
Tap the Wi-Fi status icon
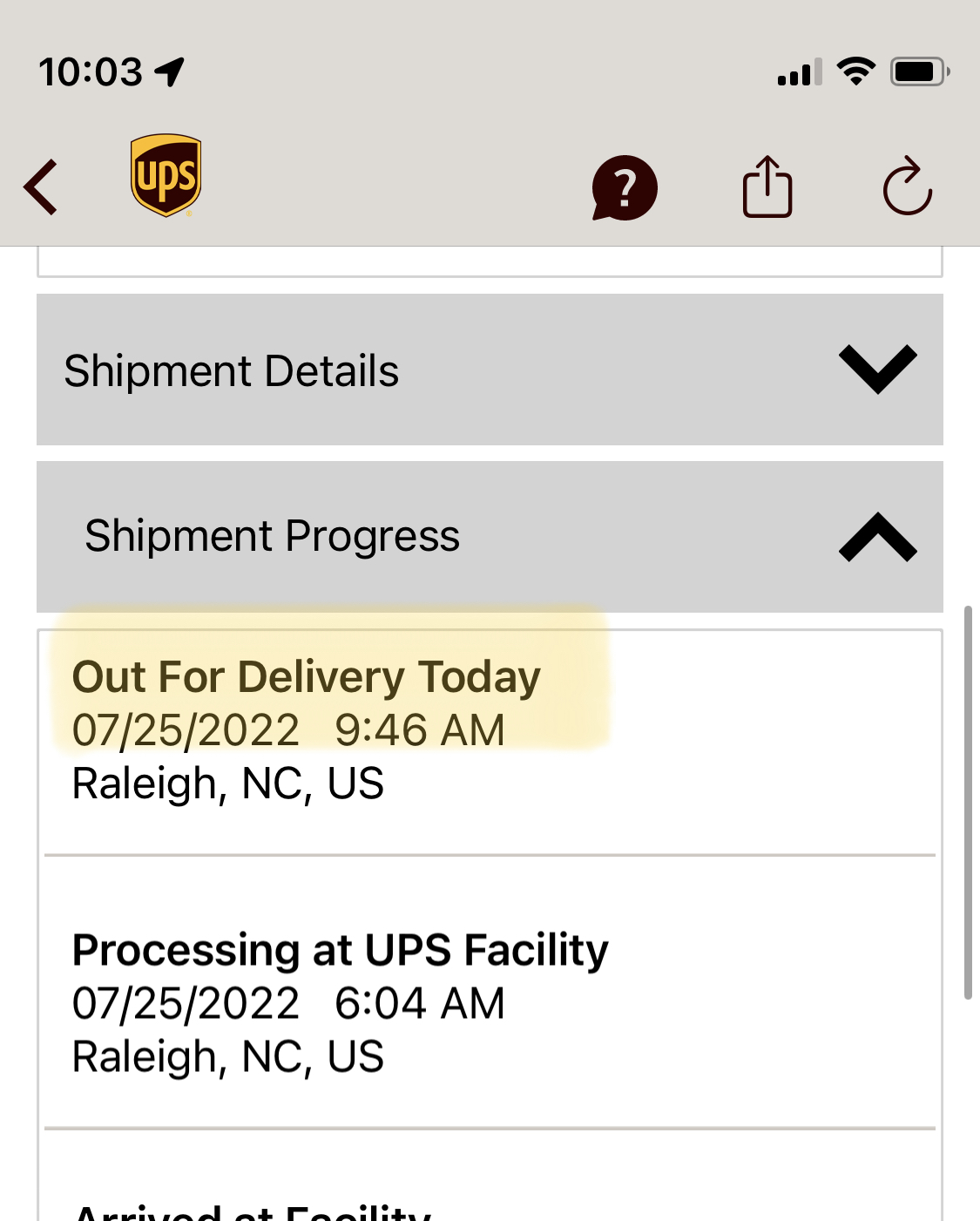click(855, 71)
